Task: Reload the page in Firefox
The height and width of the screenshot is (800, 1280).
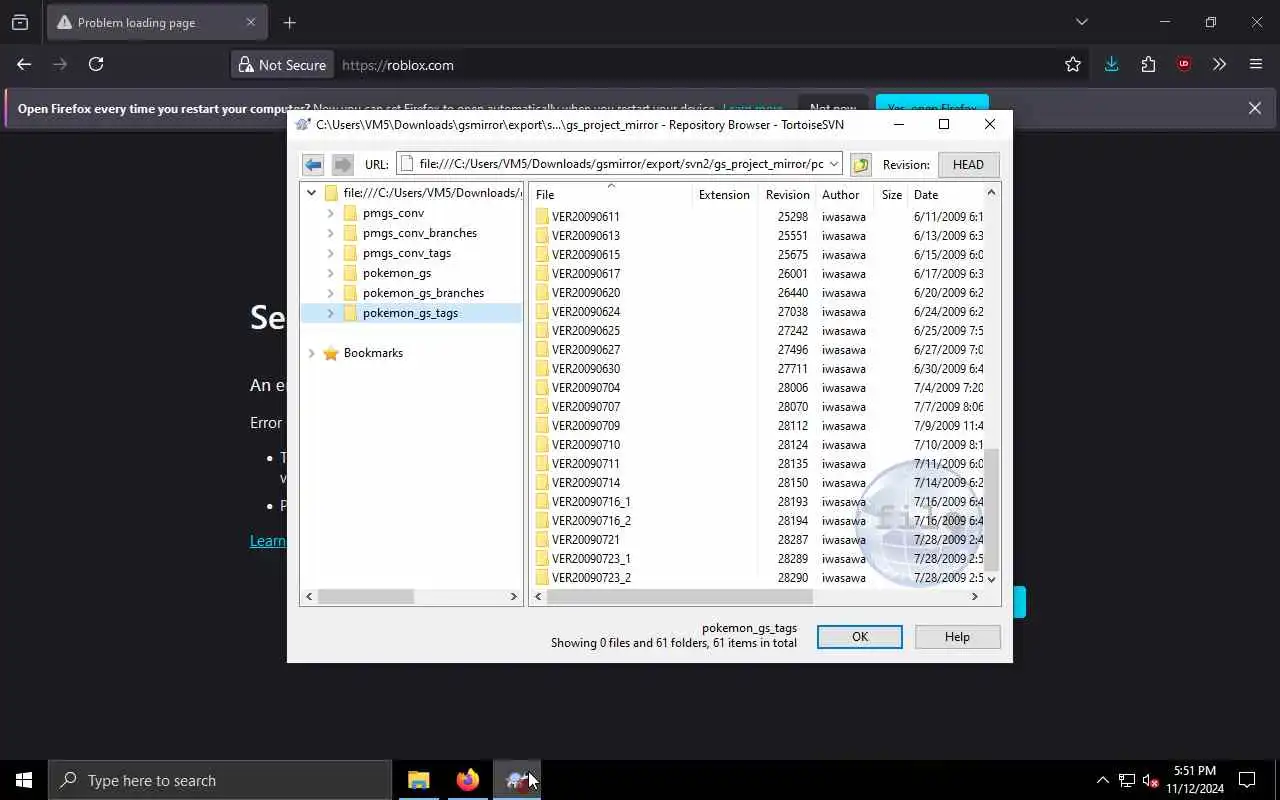Action: pyautogui.click(x=96, y=64)
